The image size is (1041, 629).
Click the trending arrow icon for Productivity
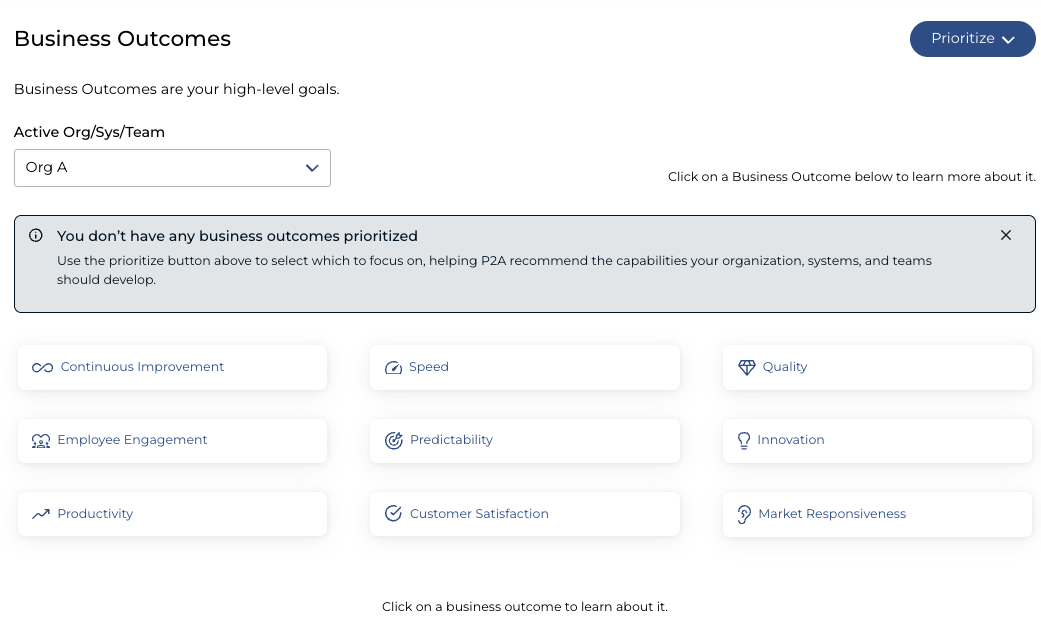41,514
